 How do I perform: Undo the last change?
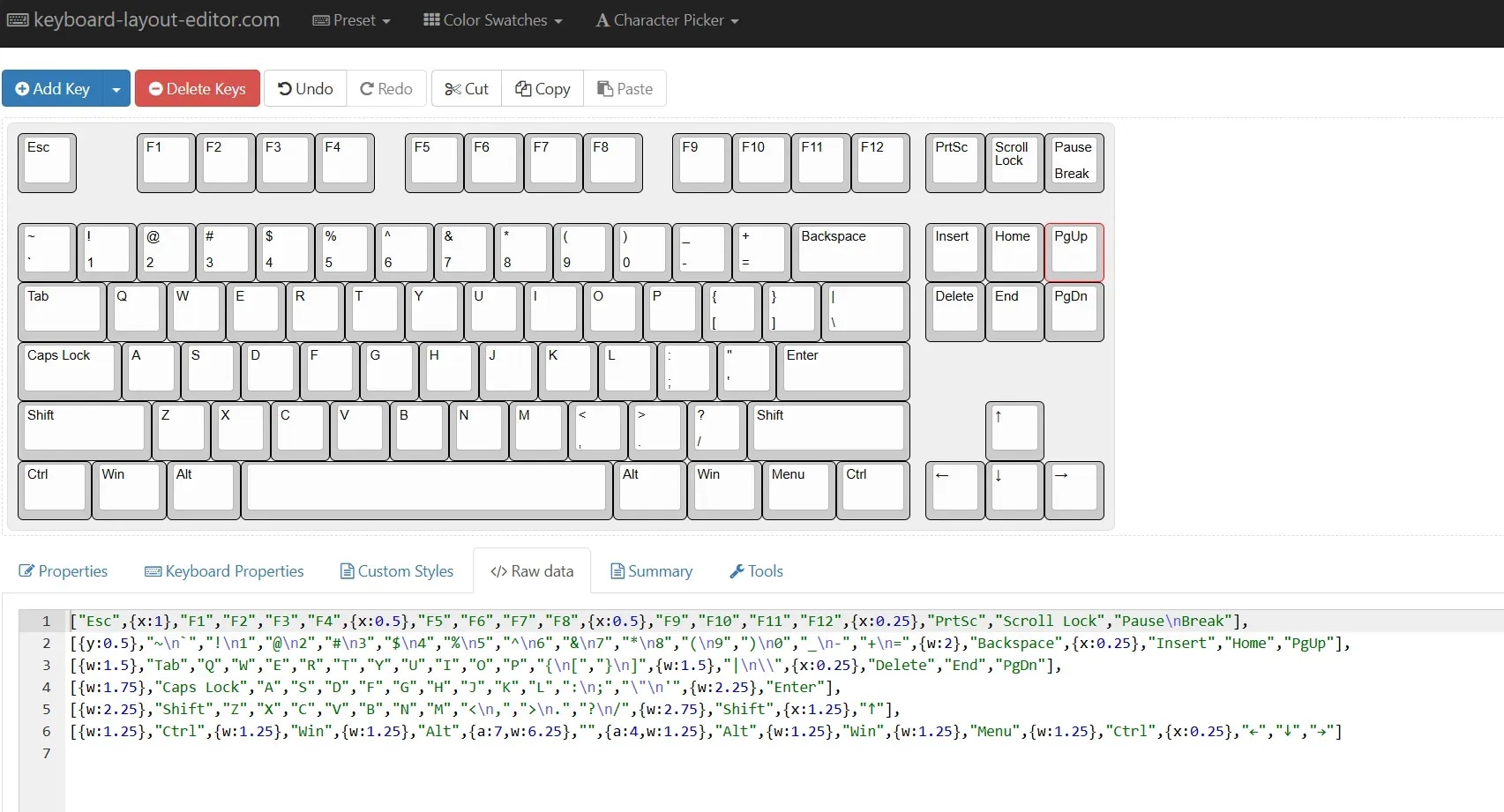[305, 88]
